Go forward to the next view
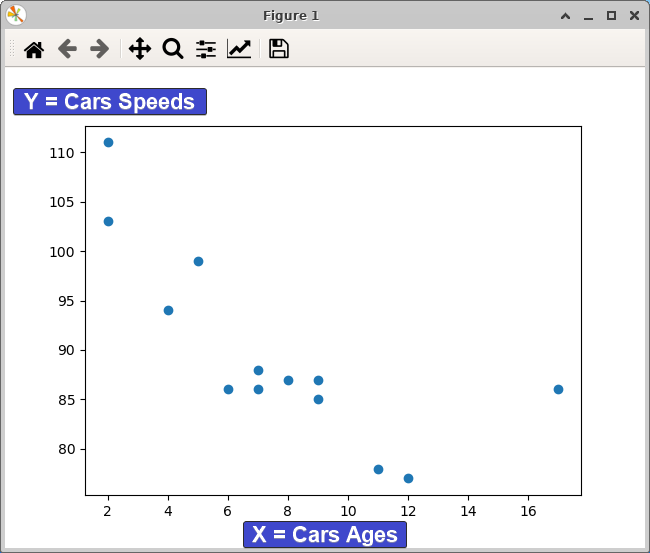Image resolution: width=650 pixels, height=553 pixels. (x=99, y=49)
